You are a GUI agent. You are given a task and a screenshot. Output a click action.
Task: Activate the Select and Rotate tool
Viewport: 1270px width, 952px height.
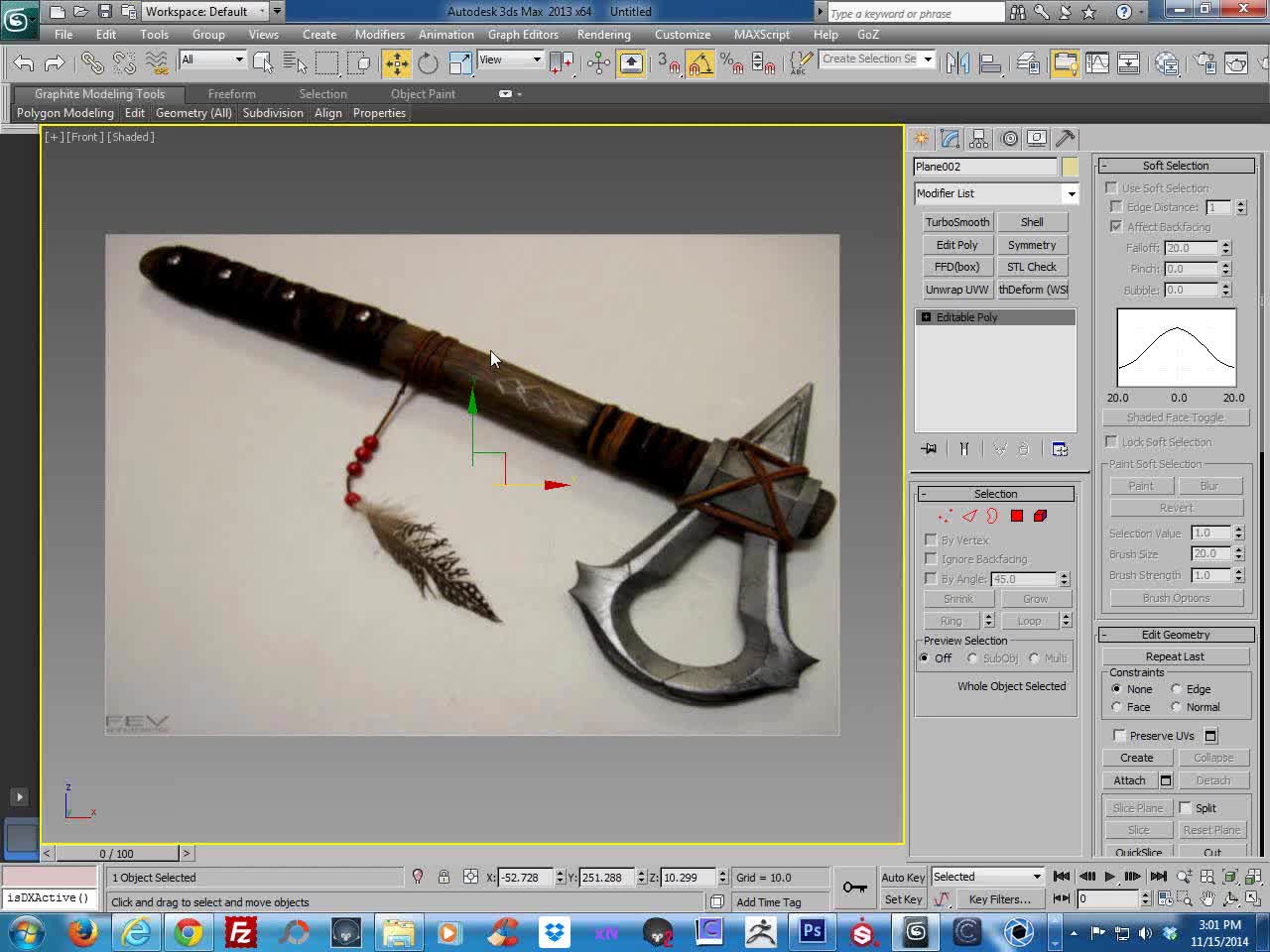click(428, 63)
